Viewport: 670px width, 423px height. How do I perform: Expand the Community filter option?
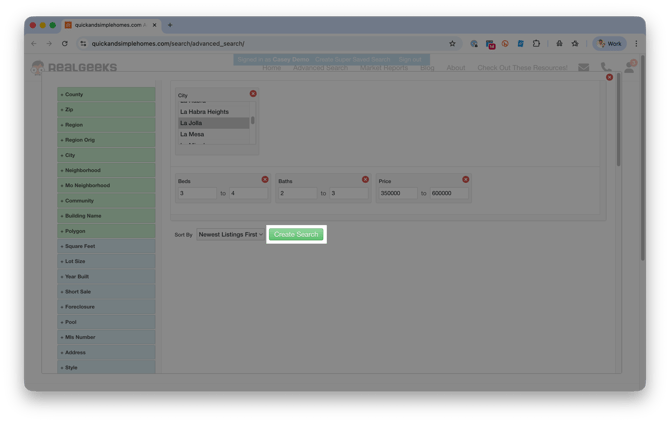point(106,200)
